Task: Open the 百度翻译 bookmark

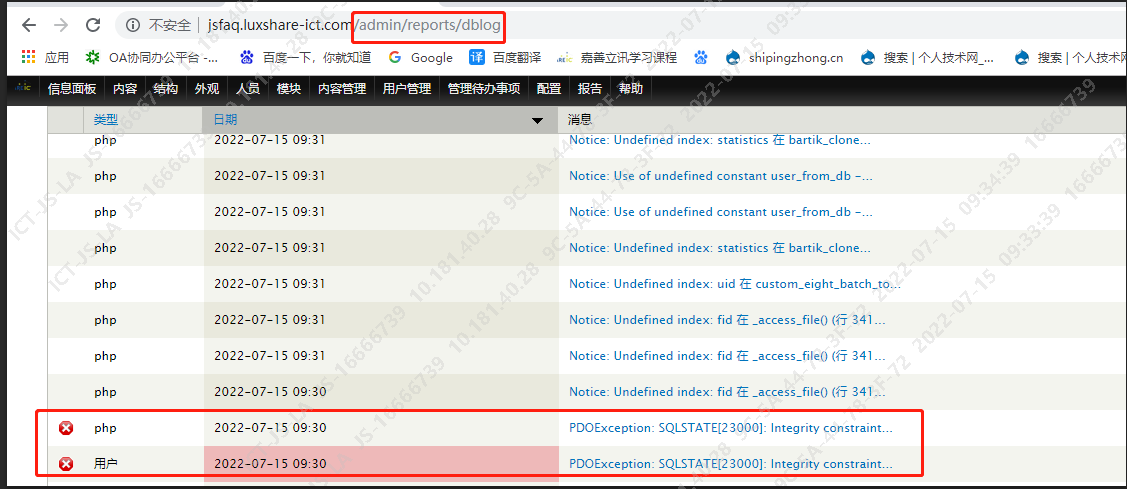Action: click(x=505, y=58)
